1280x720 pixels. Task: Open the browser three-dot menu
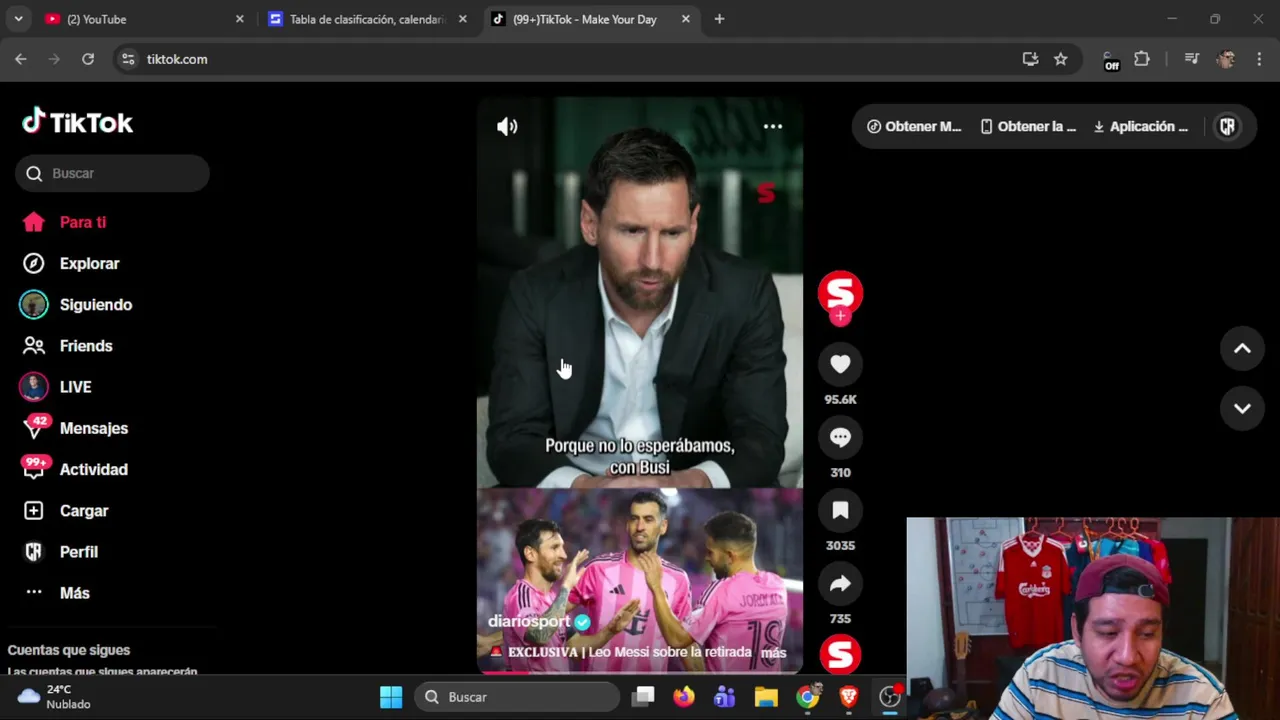(1258, 59)
